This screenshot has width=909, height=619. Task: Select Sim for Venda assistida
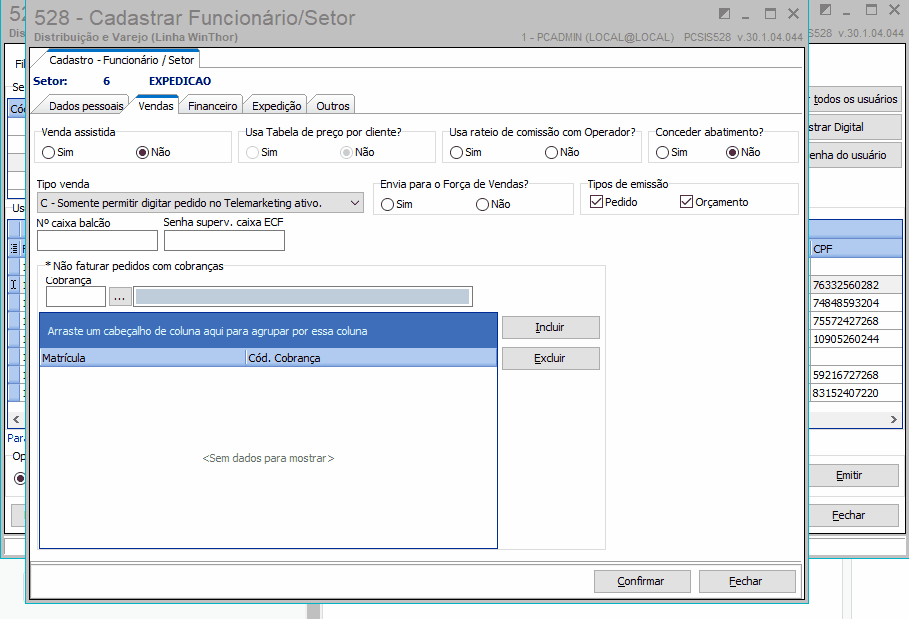49,152
